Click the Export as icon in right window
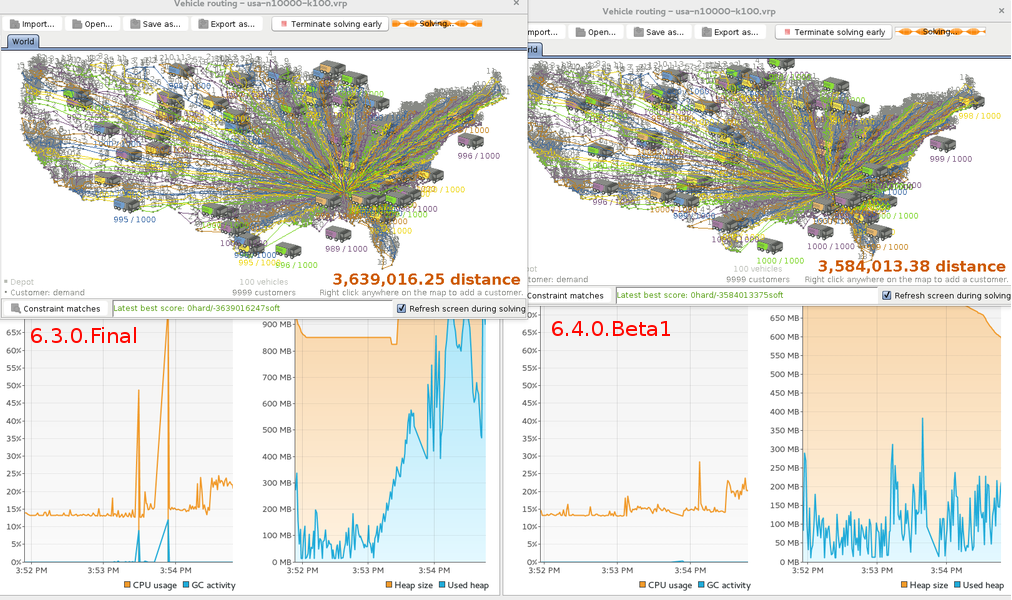The image size is (1012, 600). coord(706,32)
